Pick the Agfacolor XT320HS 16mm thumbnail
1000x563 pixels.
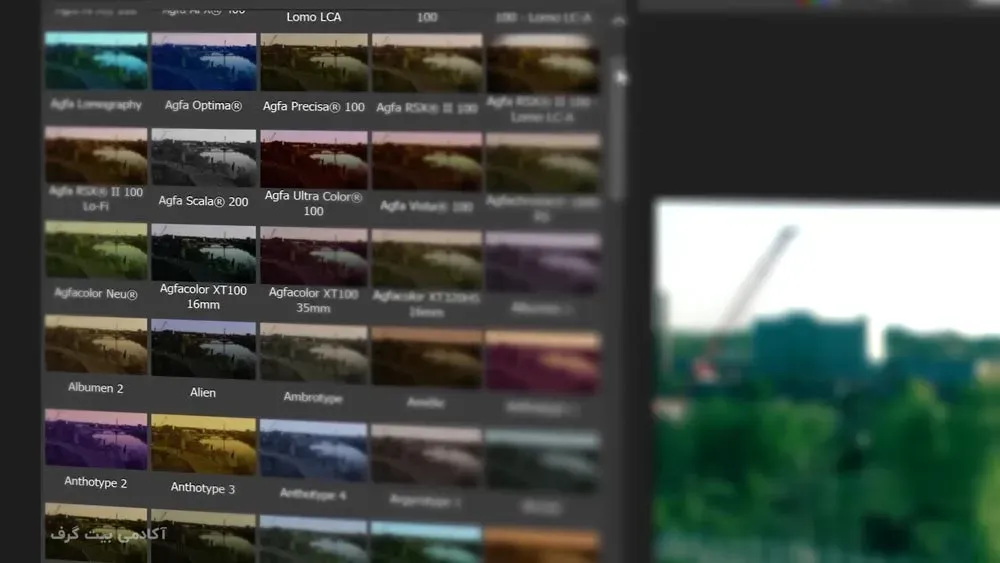(x=427, y=260)
